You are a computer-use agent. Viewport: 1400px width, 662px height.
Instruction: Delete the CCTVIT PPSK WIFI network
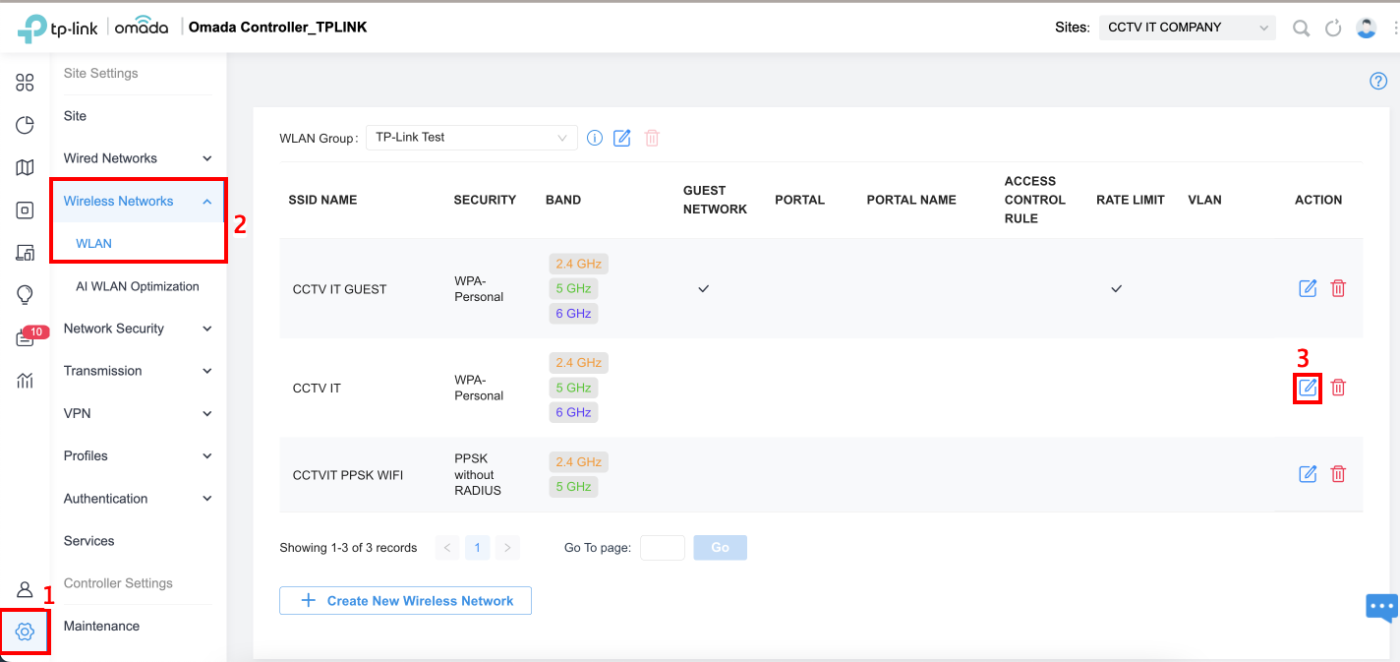point(1338,474)
